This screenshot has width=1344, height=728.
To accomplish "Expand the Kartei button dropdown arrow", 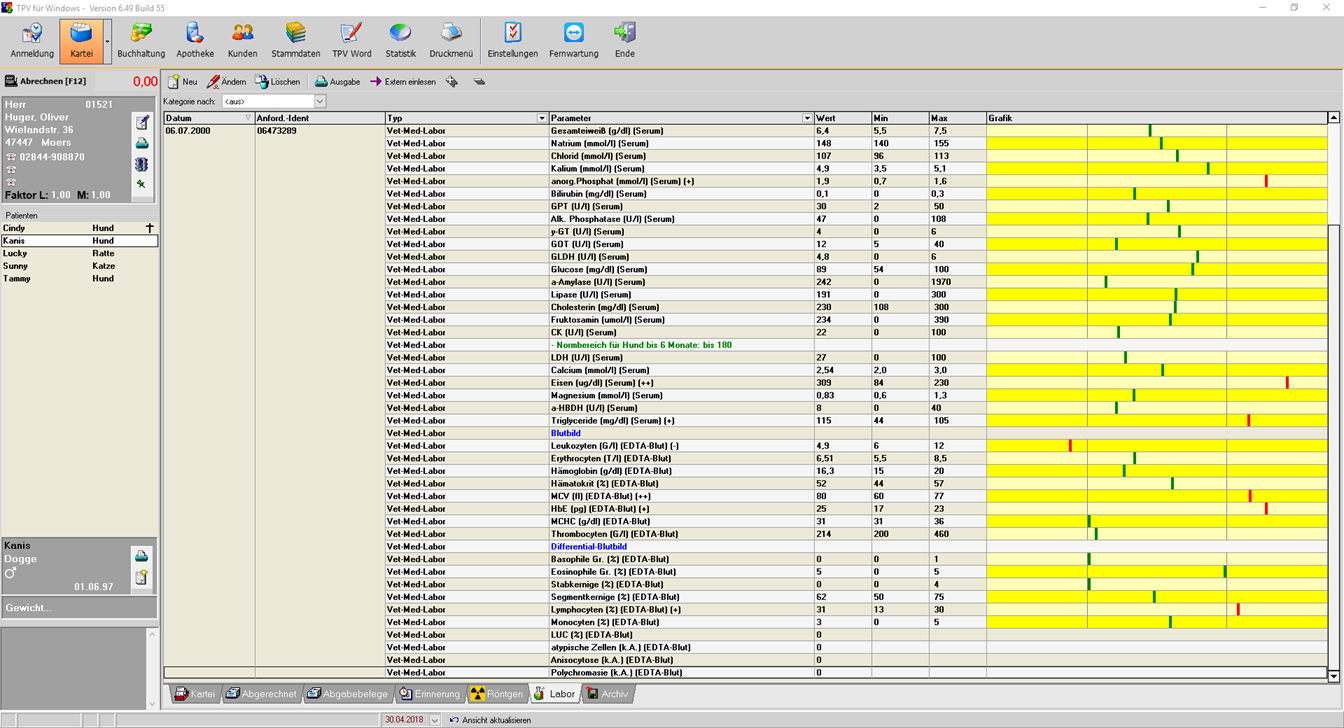I will click(107, 42).
